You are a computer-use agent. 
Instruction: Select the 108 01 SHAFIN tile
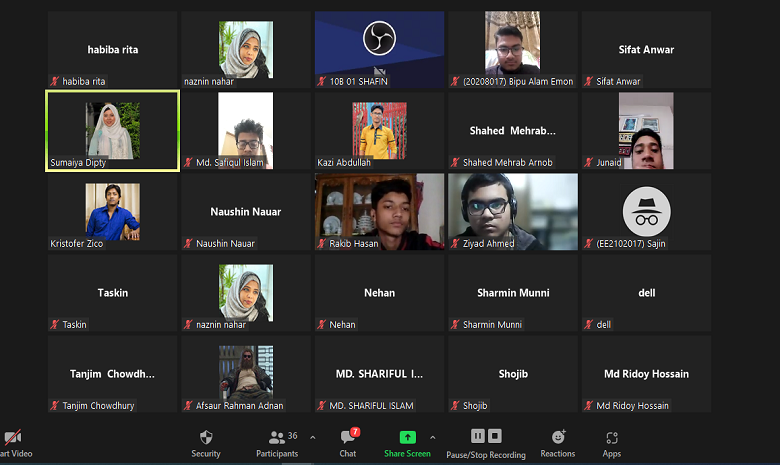click(x=380, y=48)
